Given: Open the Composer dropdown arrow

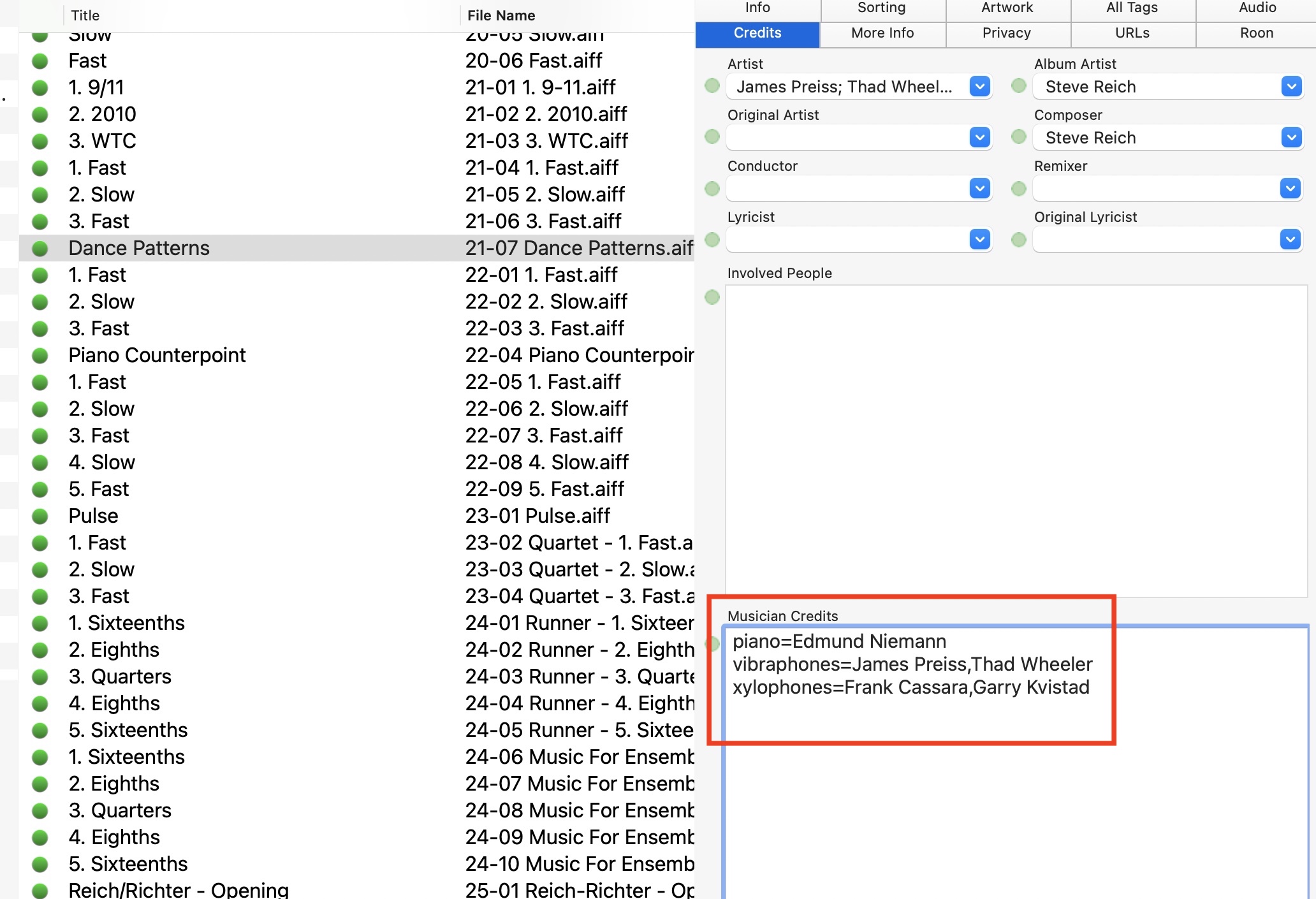Looking at the screenshot, I should pyautogui.click(x=1291, y=138).
